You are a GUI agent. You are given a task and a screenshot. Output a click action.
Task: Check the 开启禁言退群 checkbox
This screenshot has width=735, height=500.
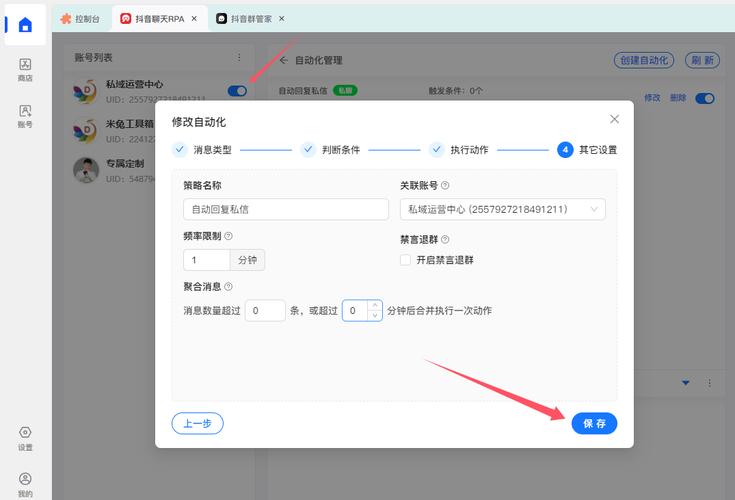[x=405, y=260]
